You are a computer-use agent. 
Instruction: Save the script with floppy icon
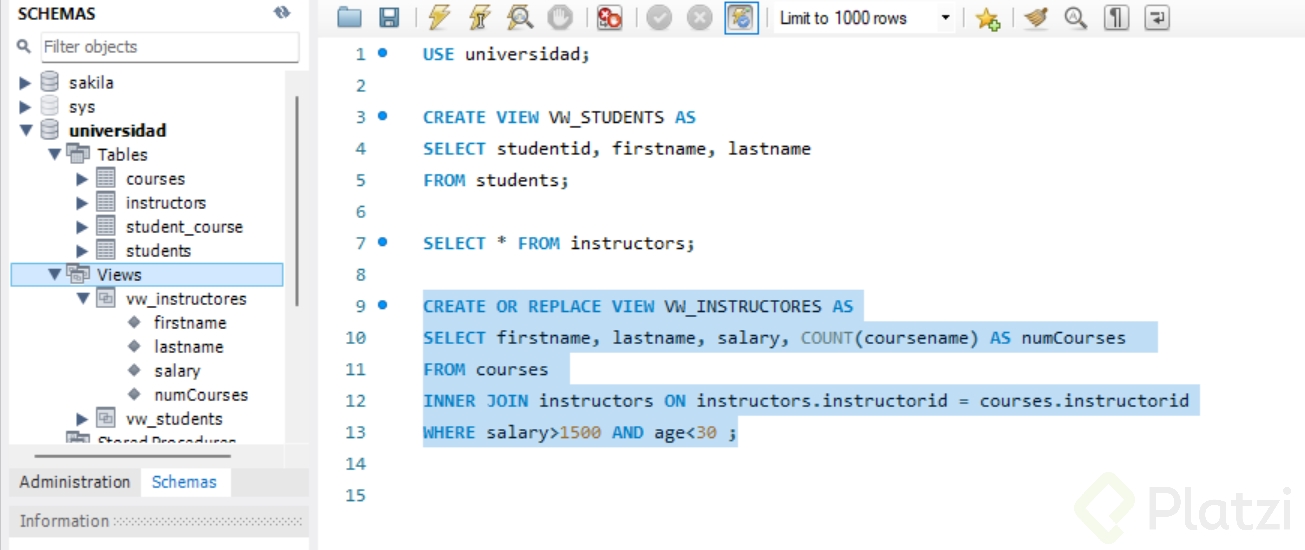coord(389,18)
